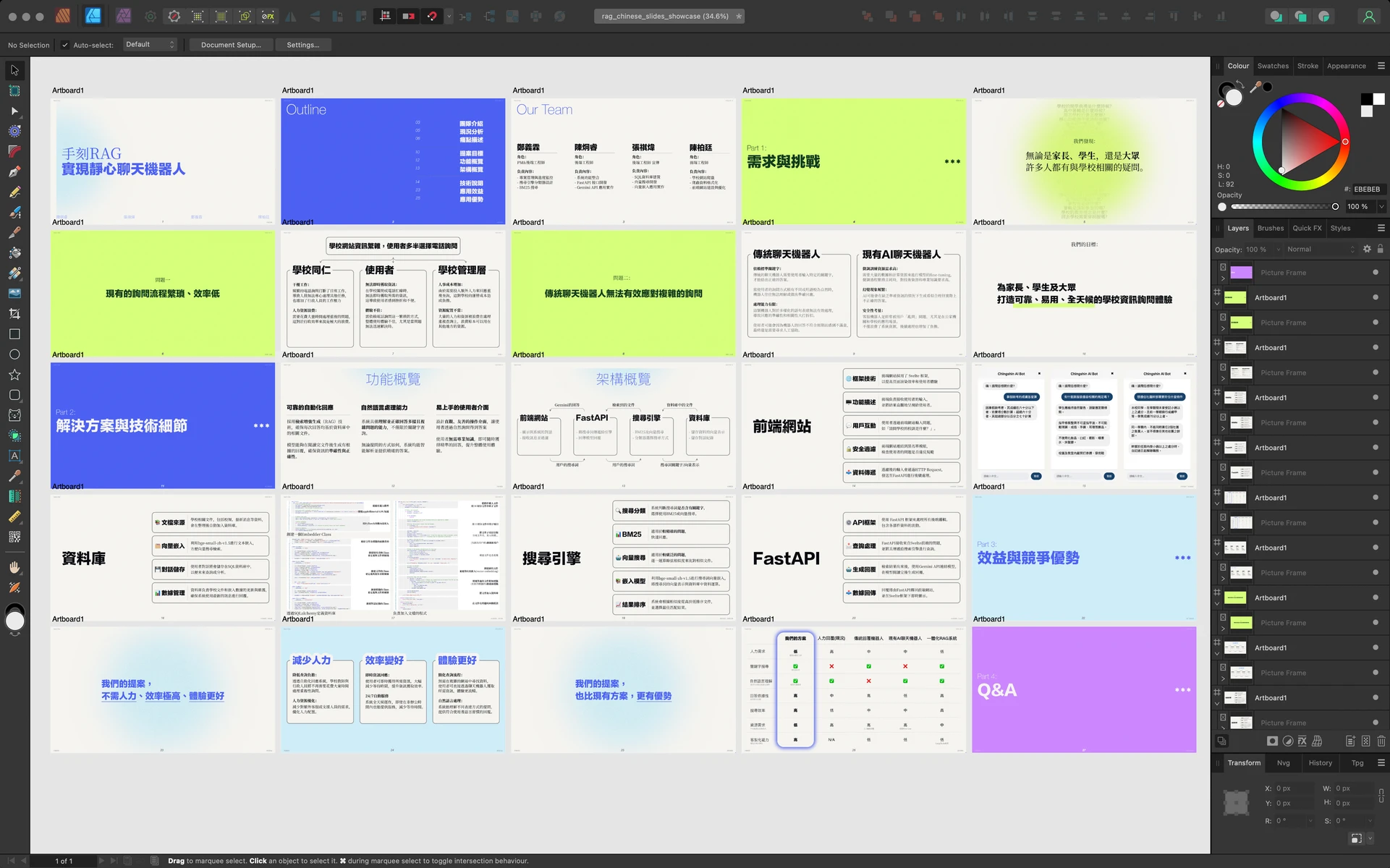Select the Colour Picker tool
The image size is (1390, 868).
click(x=14, y=476)
